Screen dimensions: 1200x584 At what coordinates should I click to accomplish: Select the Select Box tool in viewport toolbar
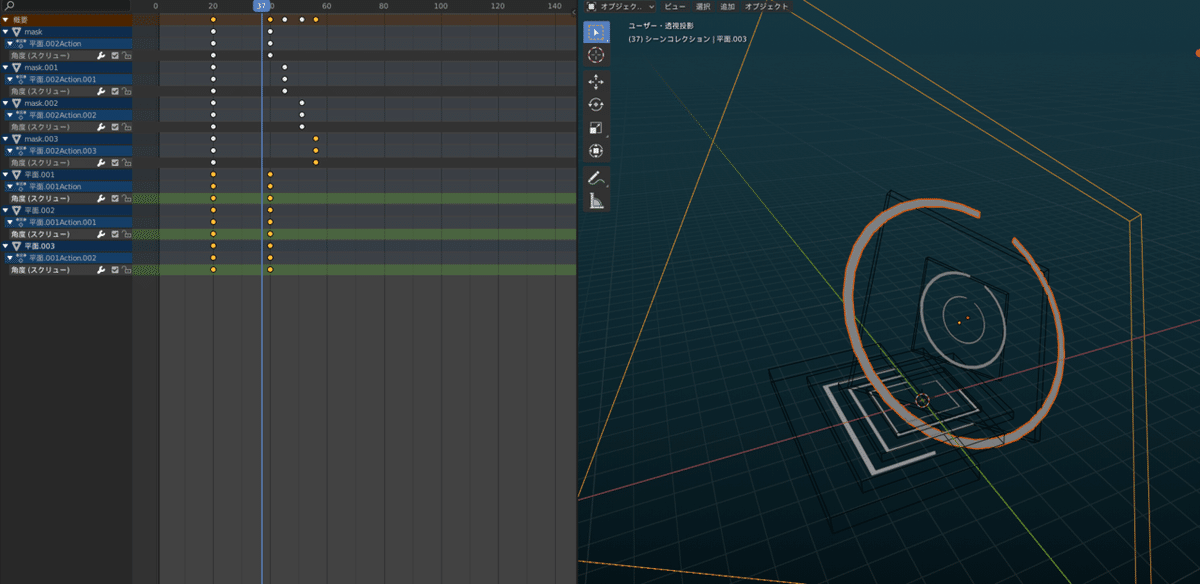coord(596,33)
